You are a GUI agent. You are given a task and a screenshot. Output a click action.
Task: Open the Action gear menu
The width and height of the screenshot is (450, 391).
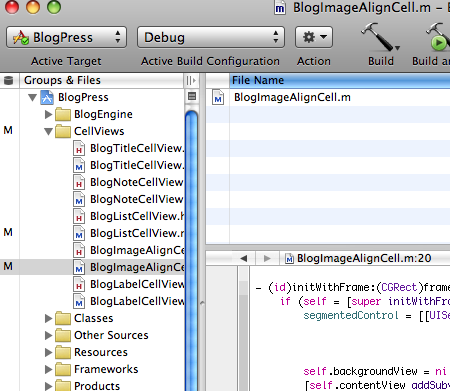point(314,37)
